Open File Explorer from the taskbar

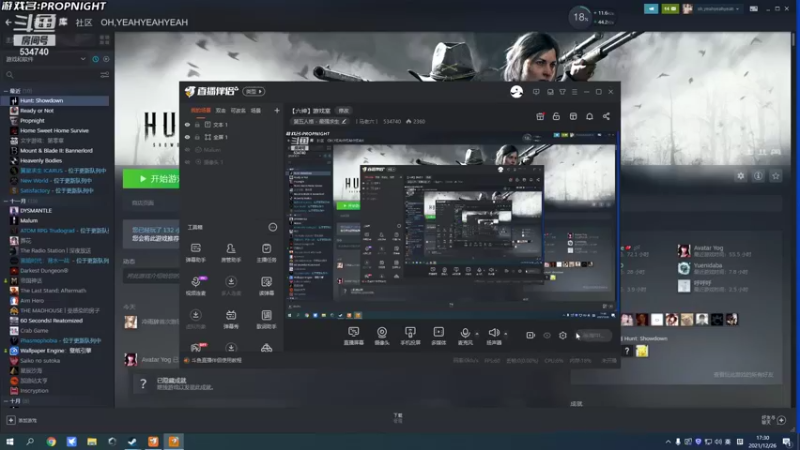(x=92, y=442)
